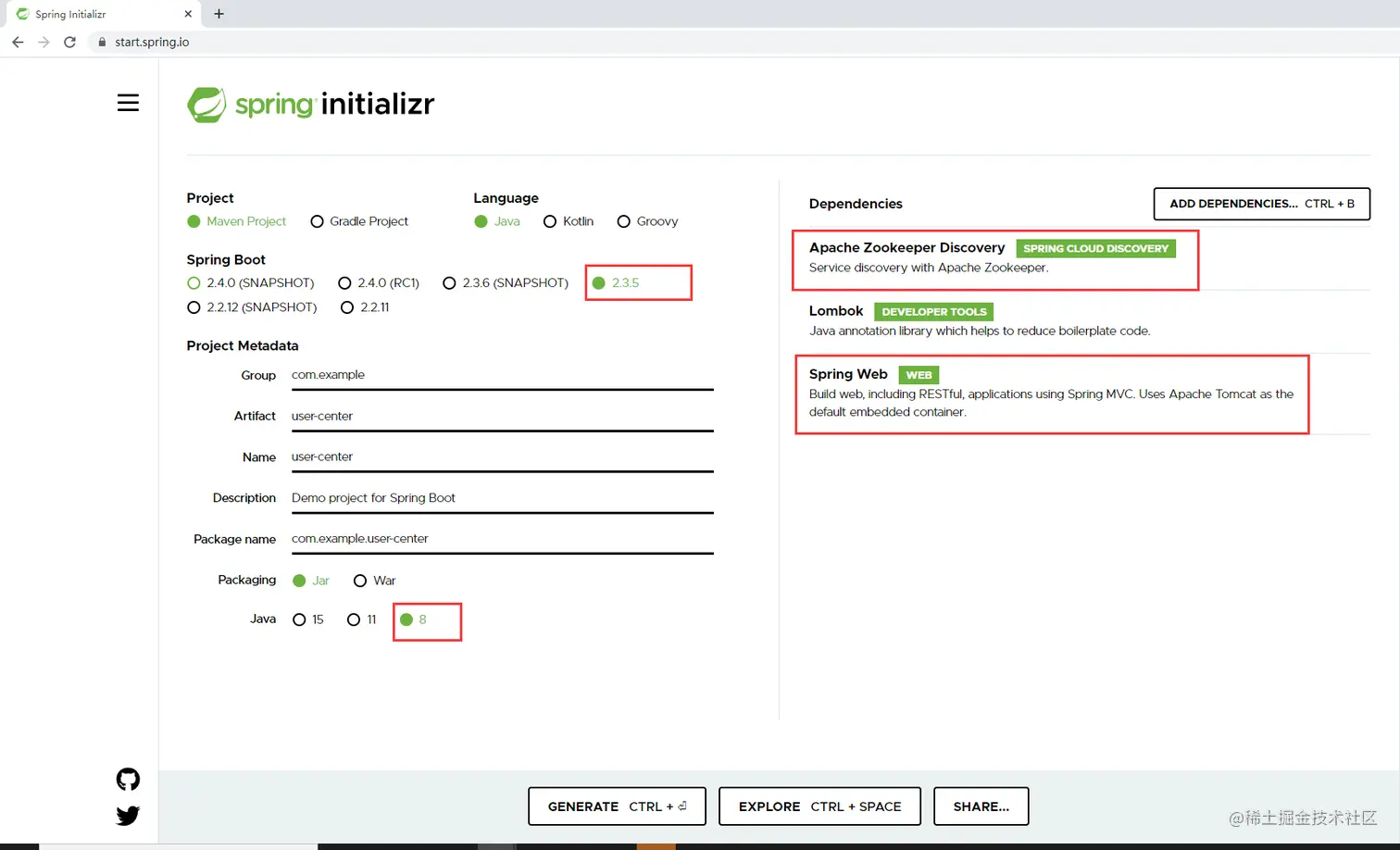Image resolution: width=1400 pixels, height=850 pixels.
Task: Edit the Group field
Action: point(503,375)
